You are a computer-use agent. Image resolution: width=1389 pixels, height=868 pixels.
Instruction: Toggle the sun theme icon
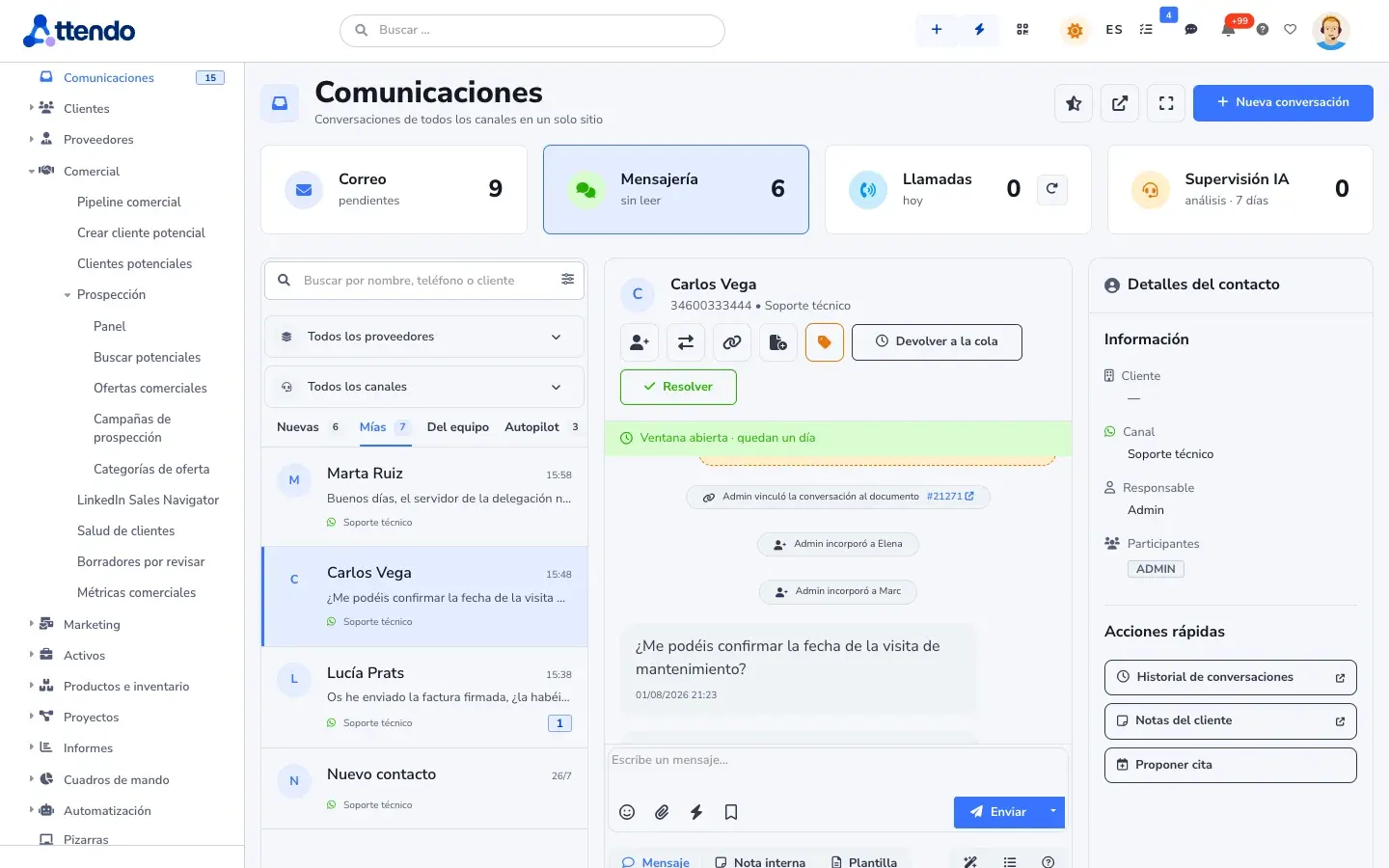pos(1075,31)
